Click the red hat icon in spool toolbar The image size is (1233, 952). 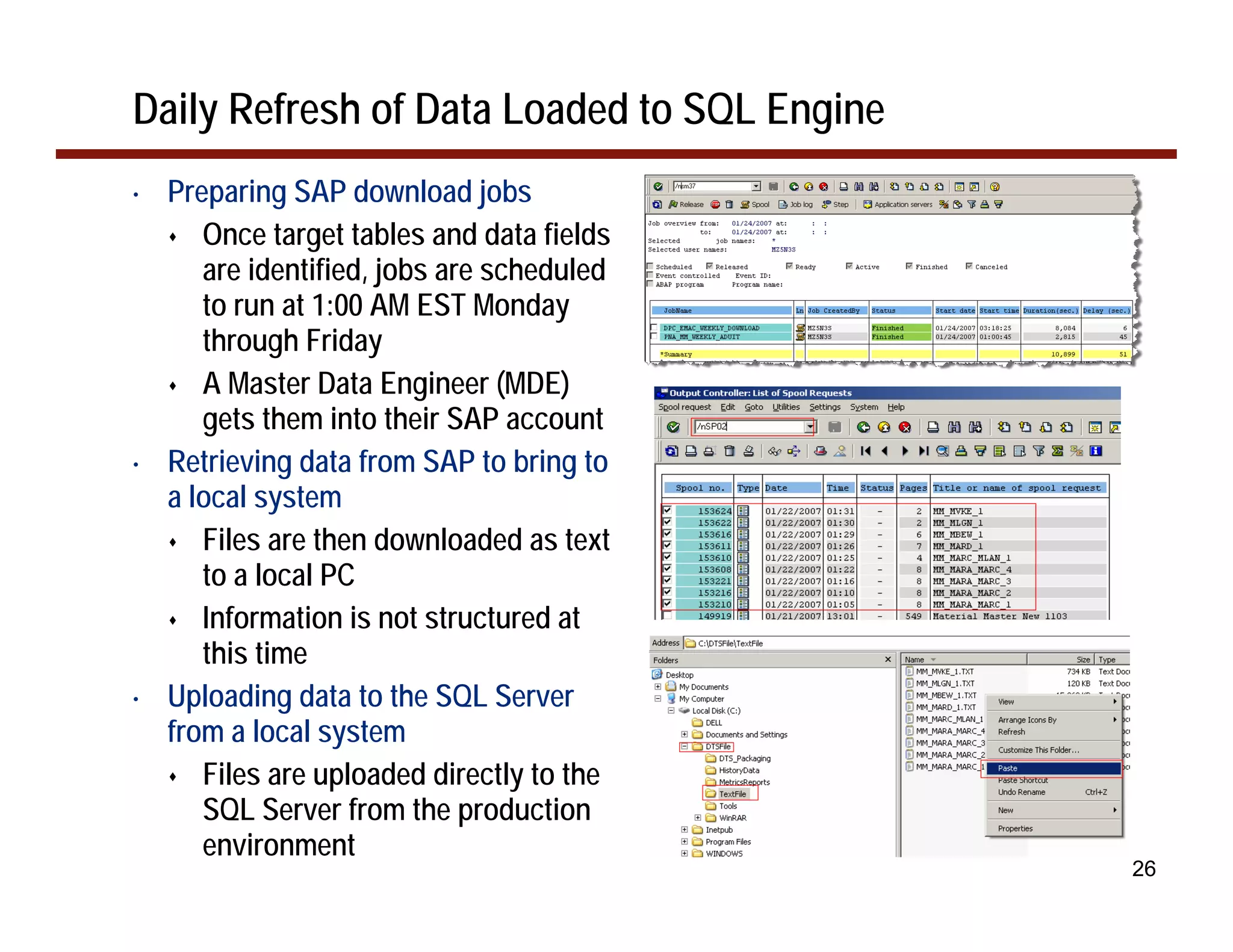(x=820, y=451)
